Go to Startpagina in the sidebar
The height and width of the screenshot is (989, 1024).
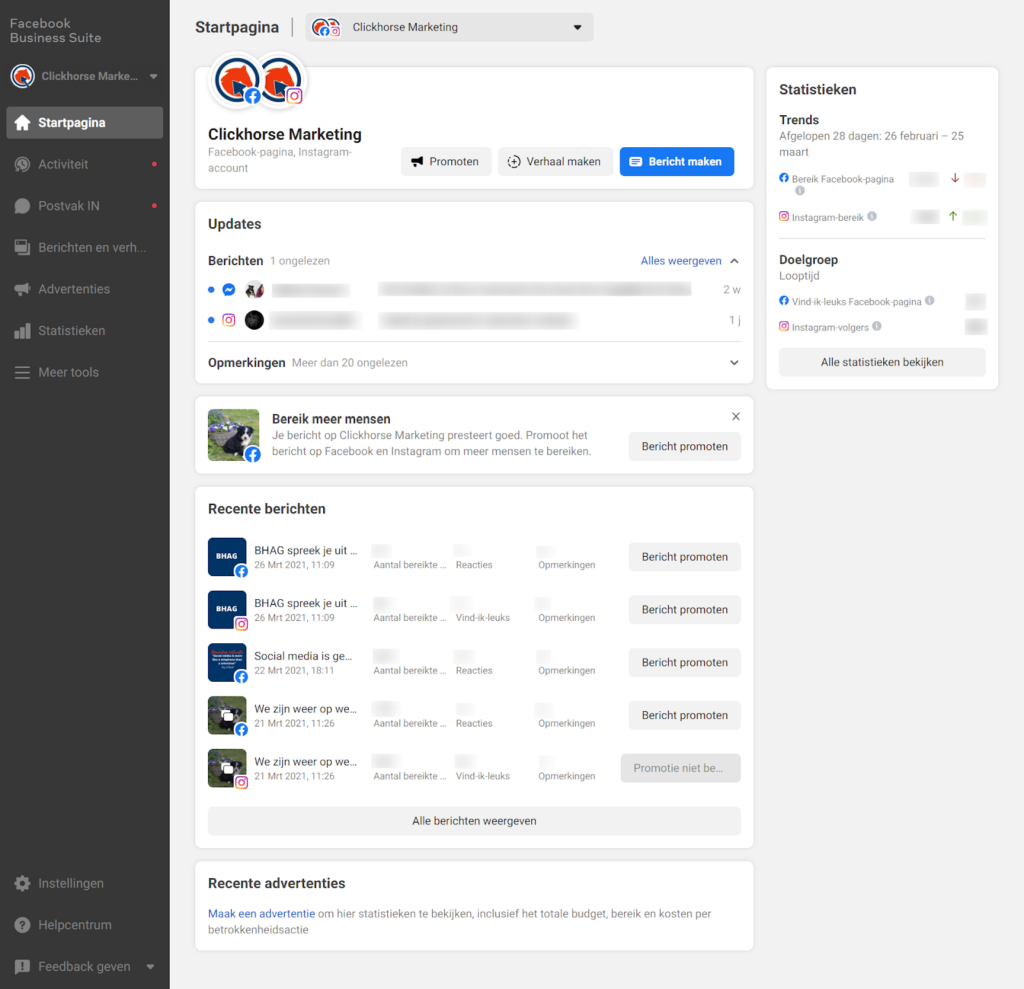[x=84, y=123]
